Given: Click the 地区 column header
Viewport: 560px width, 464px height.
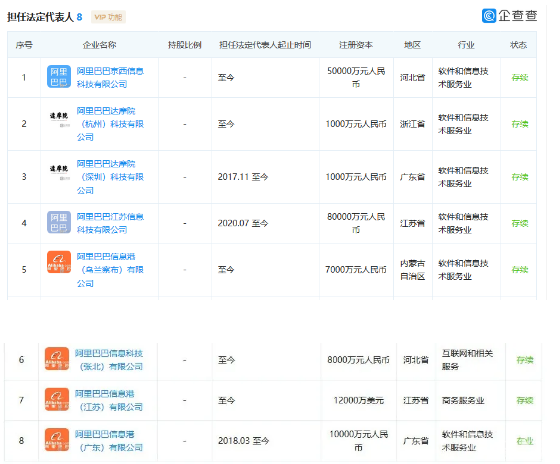Looking at the screenshot, I should point(412,45).
